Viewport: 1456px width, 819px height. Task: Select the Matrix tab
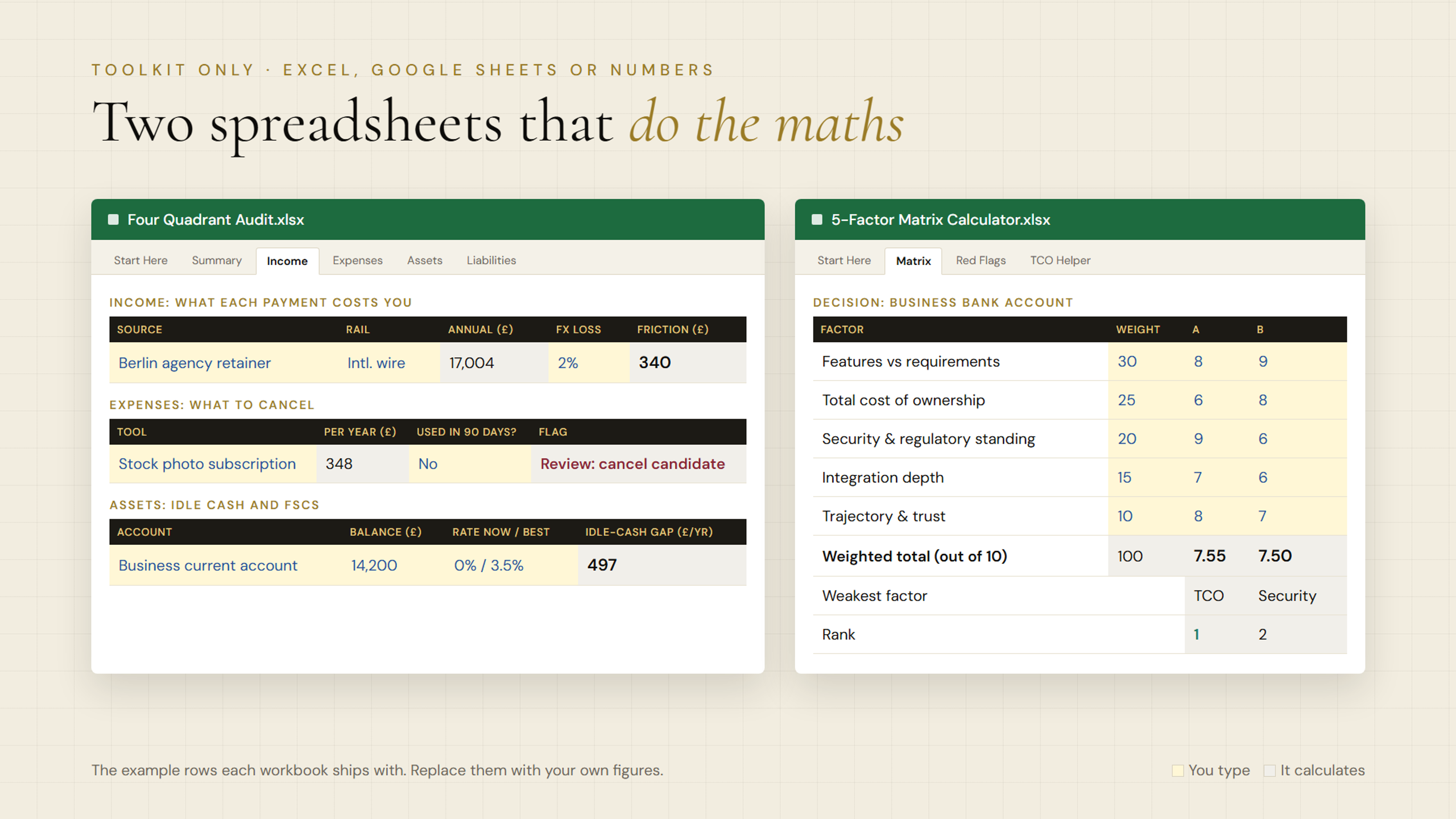(x=913, y=261)
